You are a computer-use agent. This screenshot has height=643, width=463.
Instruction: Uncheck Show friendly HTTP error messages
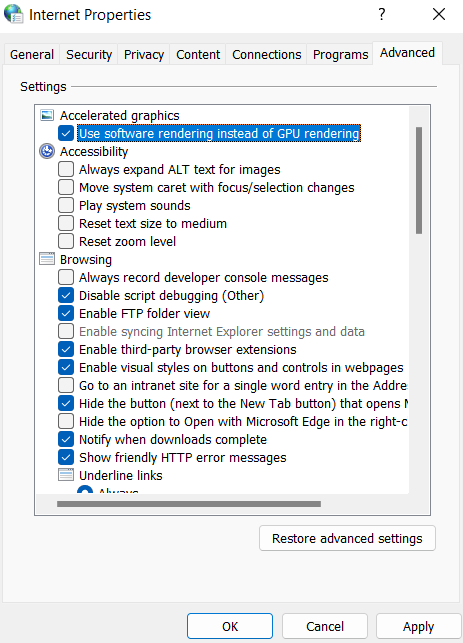point(66,457)
